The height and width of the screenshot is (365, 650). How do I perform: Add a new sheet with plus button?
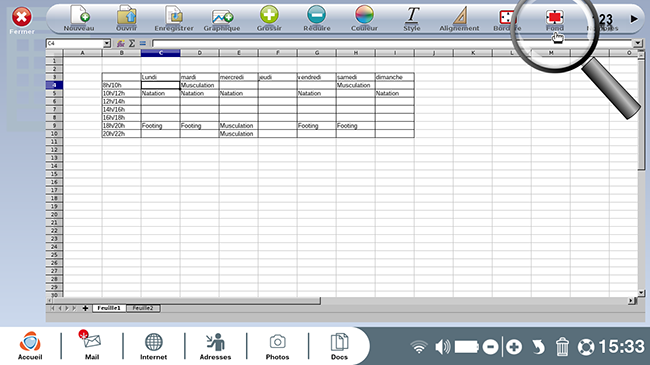[85, 308]
